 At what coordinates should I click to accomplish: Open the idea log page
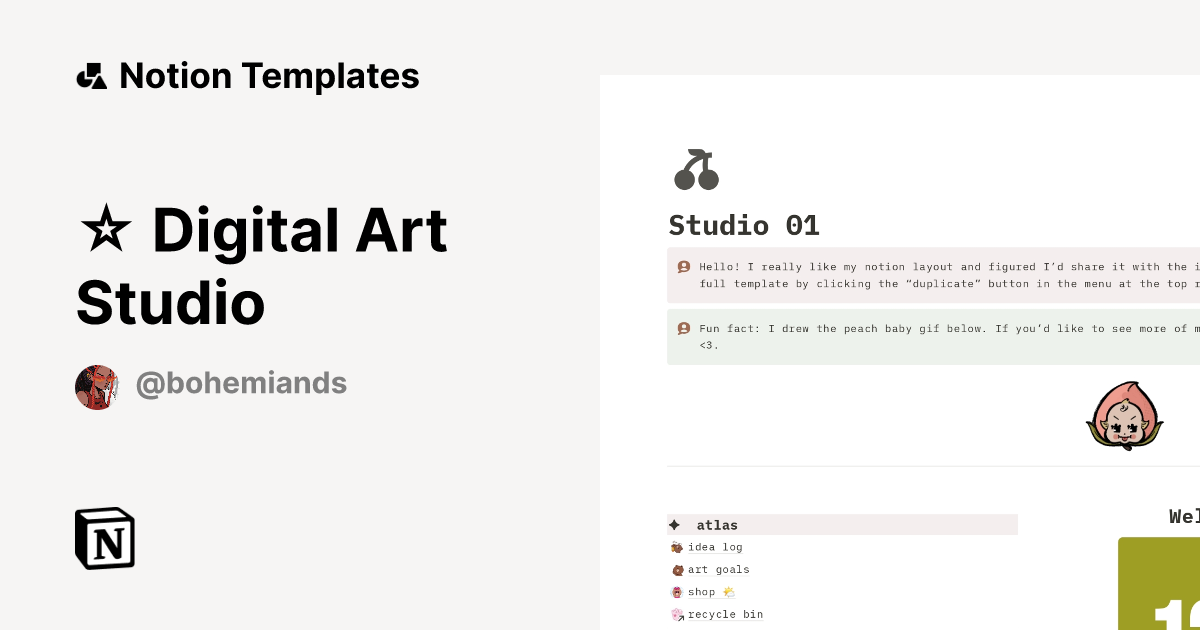(x=715, y=547)
